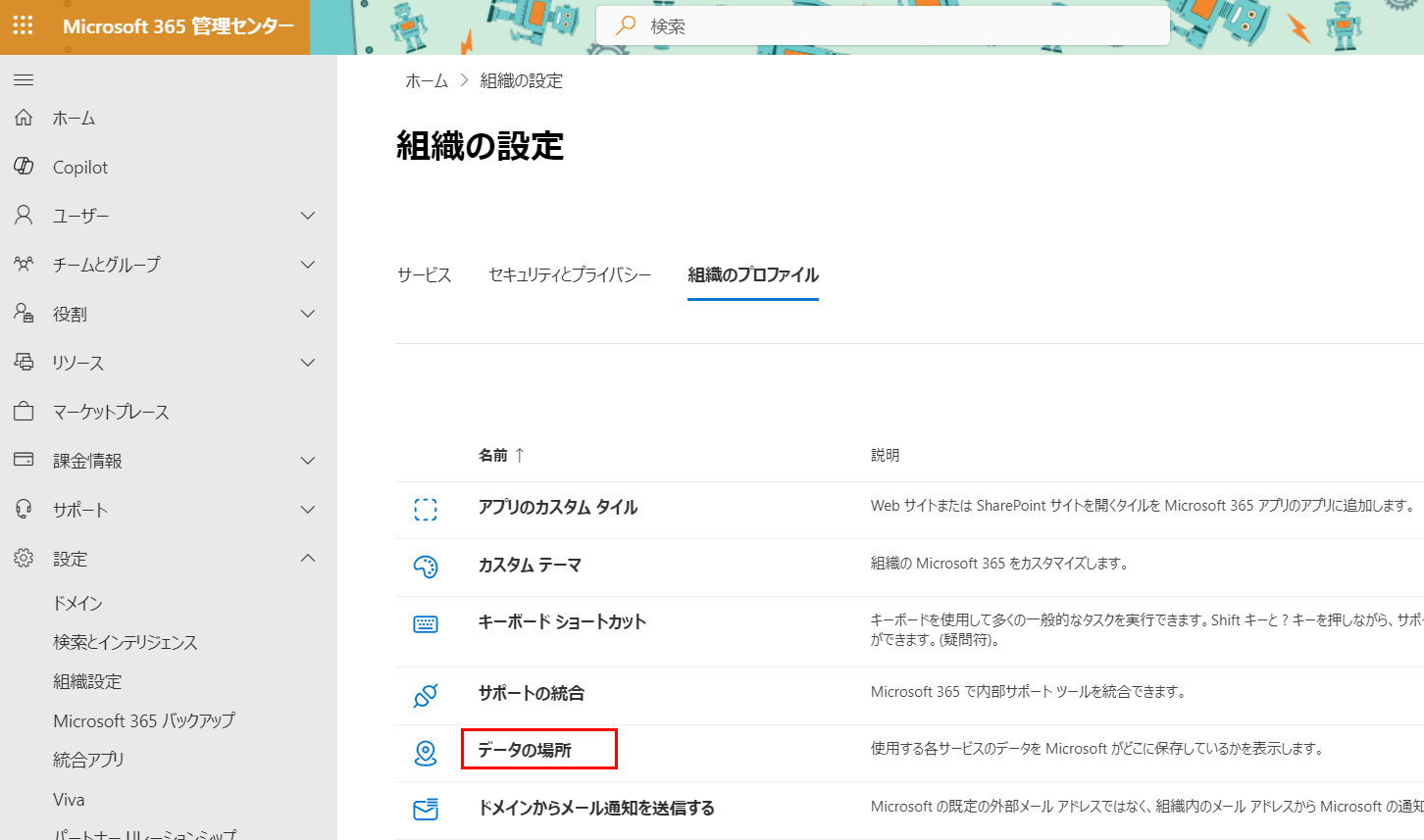Screen dimensions: 1424x840
Task: Select the 組織のプロファイル tab
Action: click(x=753, y=275)
